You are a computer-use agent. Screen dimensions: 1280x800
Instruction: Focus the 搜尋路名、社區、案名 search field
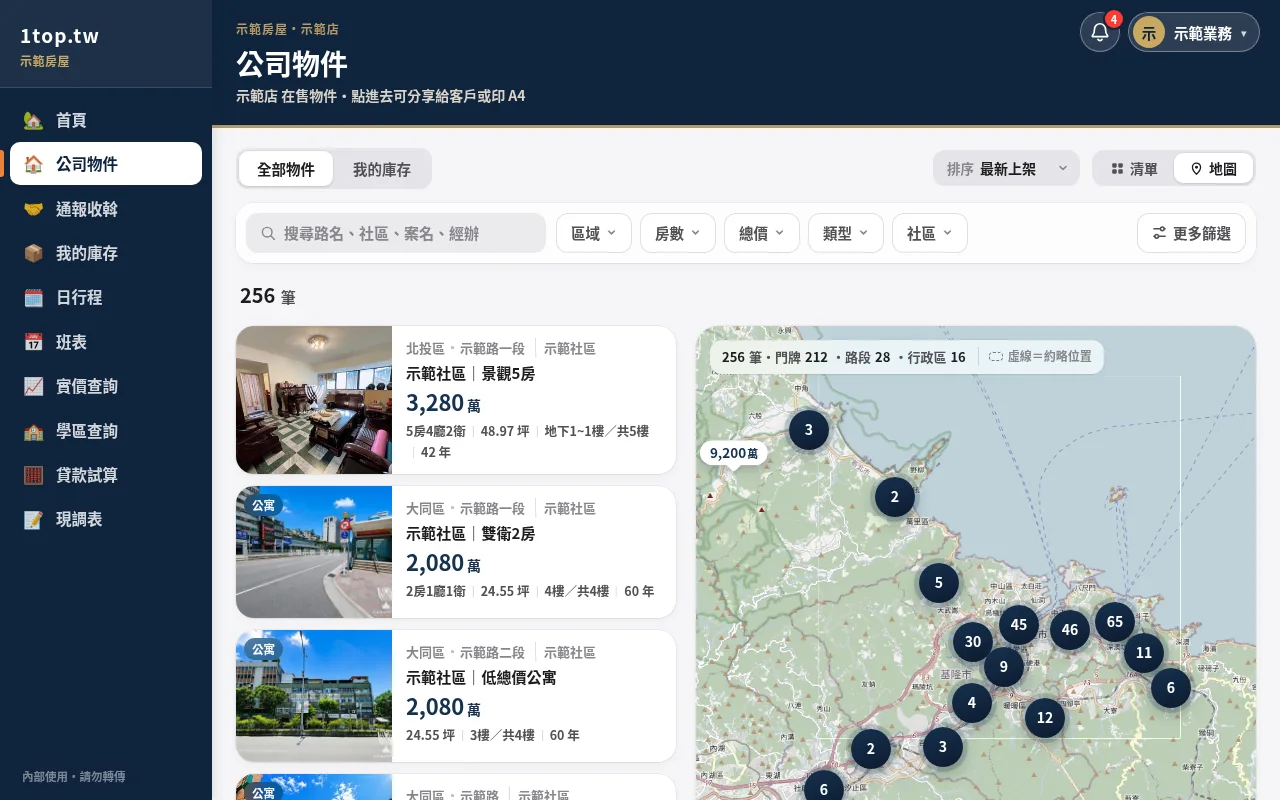[396, 233]
